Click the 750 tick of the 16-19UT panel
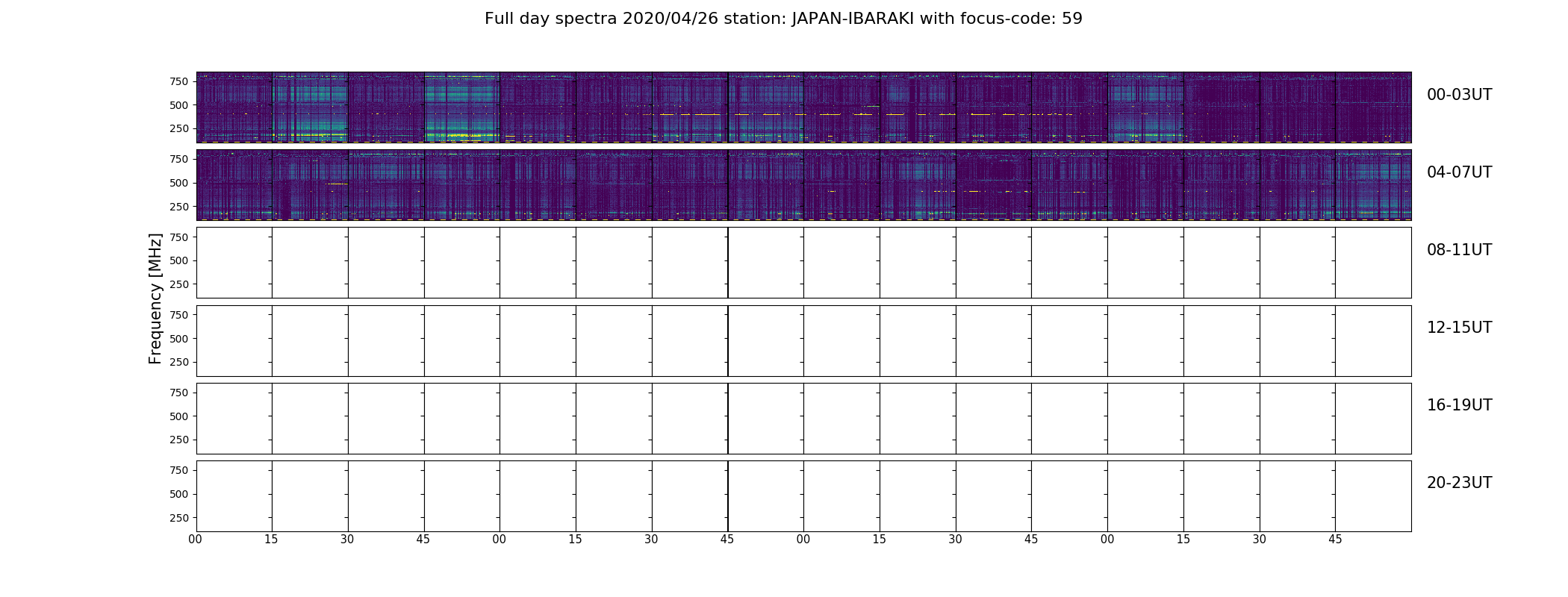The image size is (1568, 597). (x=179, y=393)
